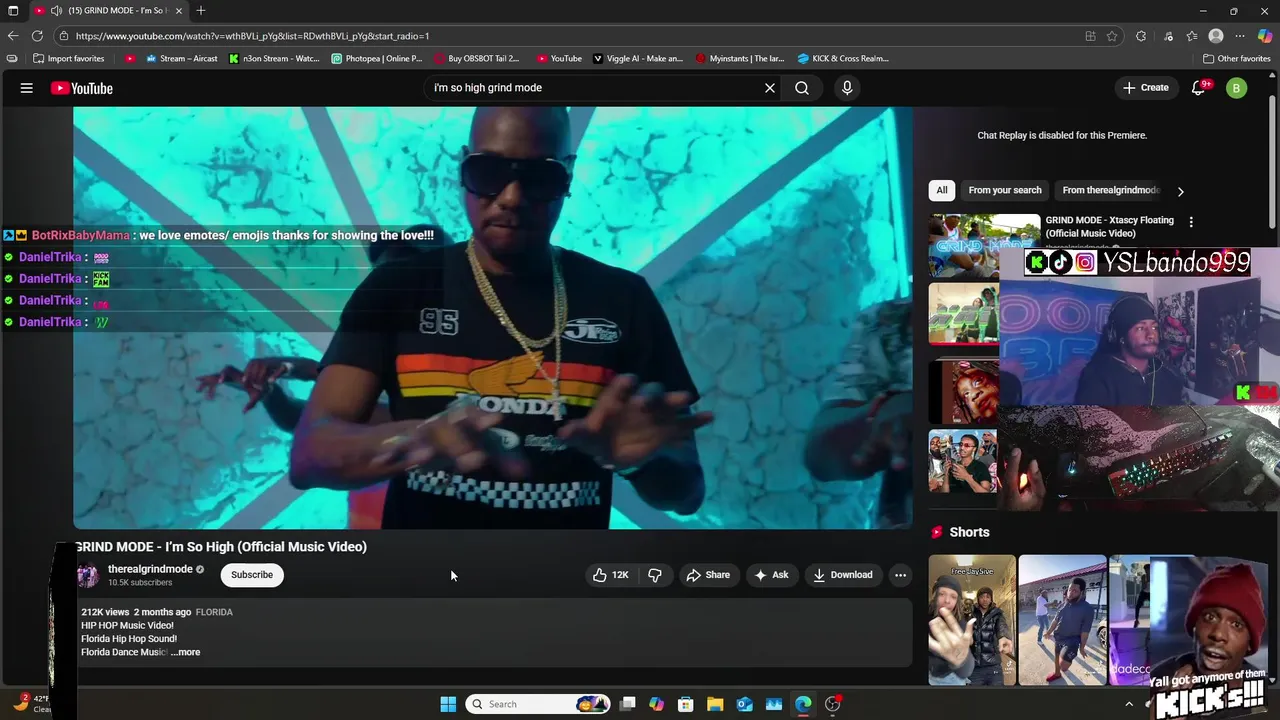Show more filter chips with arrow
This screenshot has width=1280, height=720.
(x=1180, y=191)
